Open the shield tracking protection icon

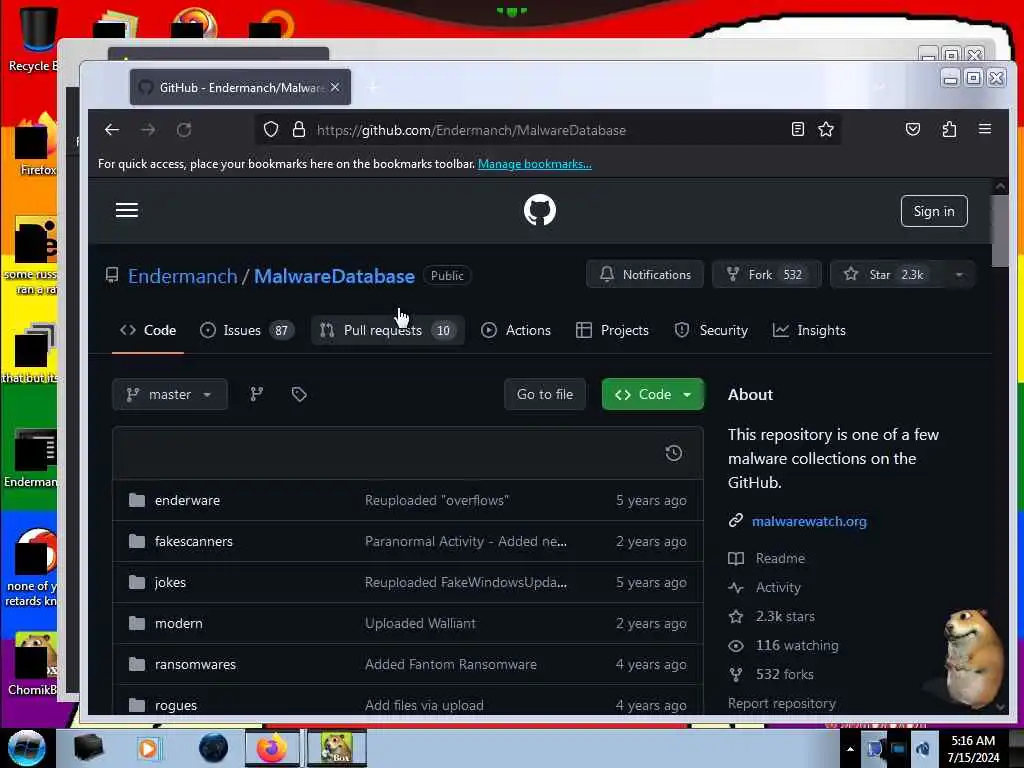pyautogui.click(x=271, y=129)
